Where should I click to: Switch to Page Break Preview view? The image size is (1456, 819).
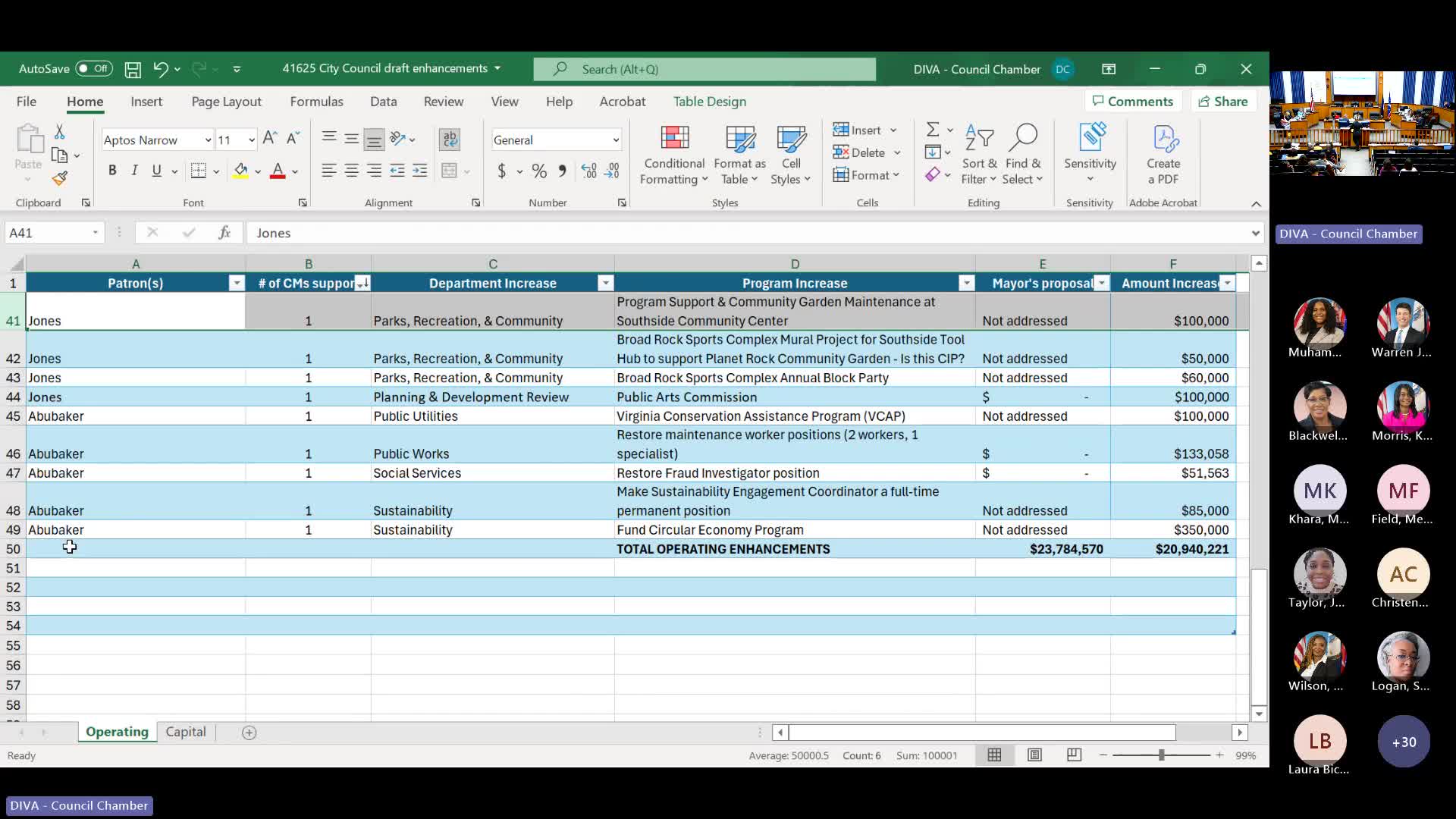(x=1074, y=755)
